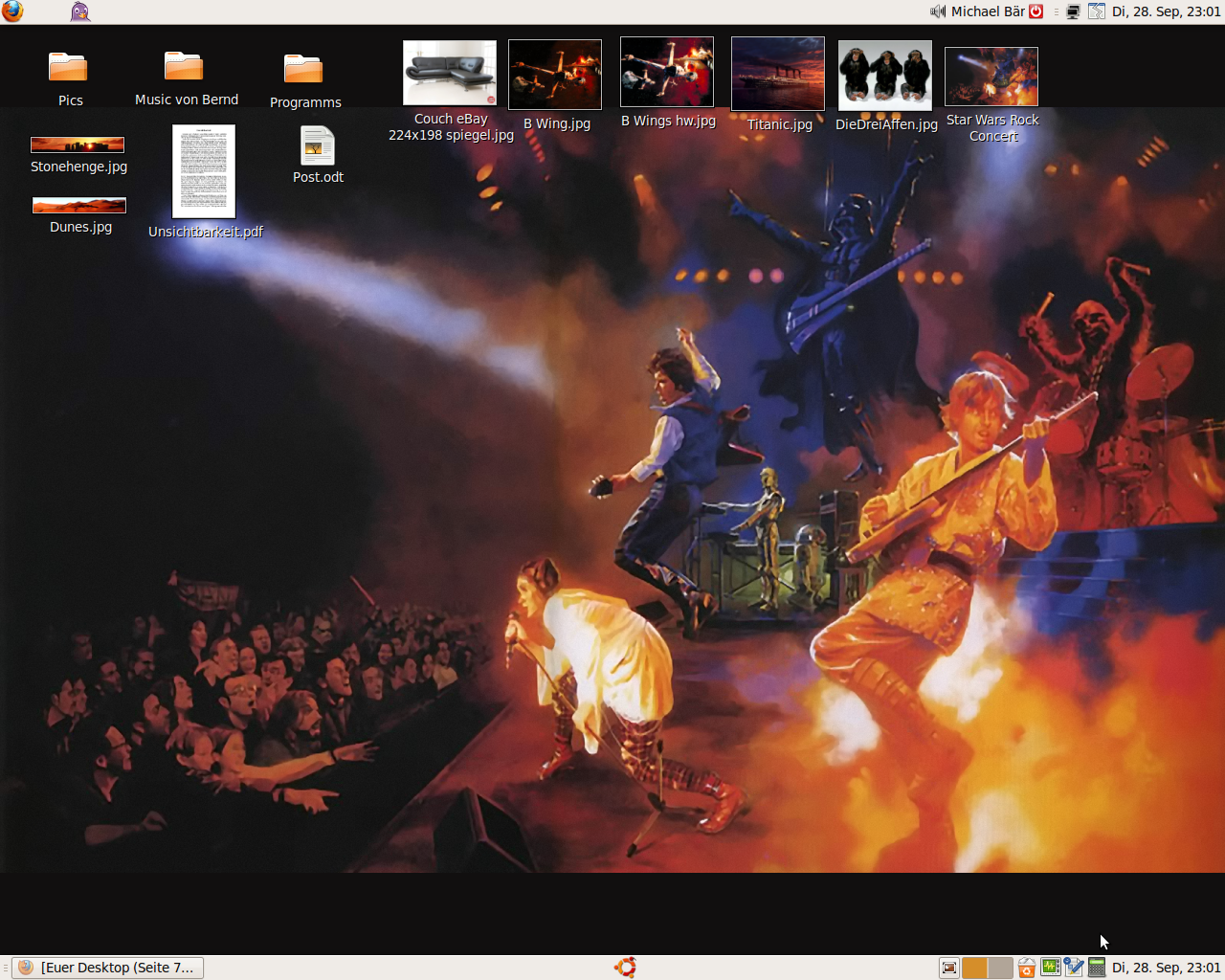Select the B Wings hw.jpg thumbnail
This screenshot has width=1225, height=980.
(x=667, y=72)
